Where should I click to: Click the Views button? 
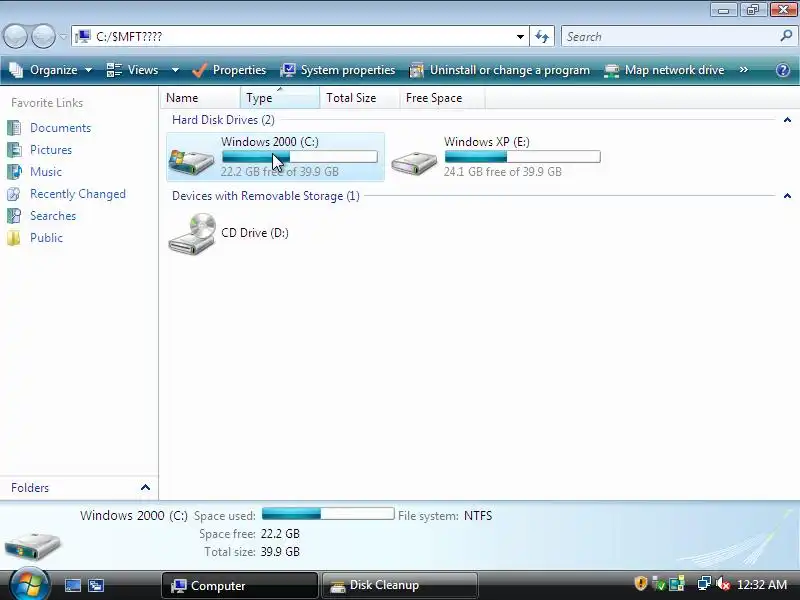133,70
